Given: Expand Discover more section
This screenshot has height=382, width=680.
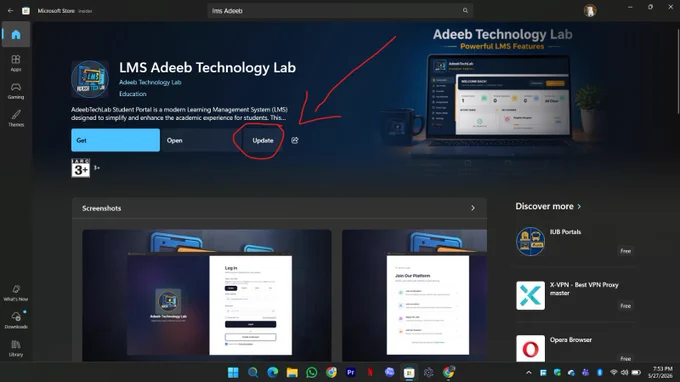Looking at the screenshot, I should tap(548, 206).
